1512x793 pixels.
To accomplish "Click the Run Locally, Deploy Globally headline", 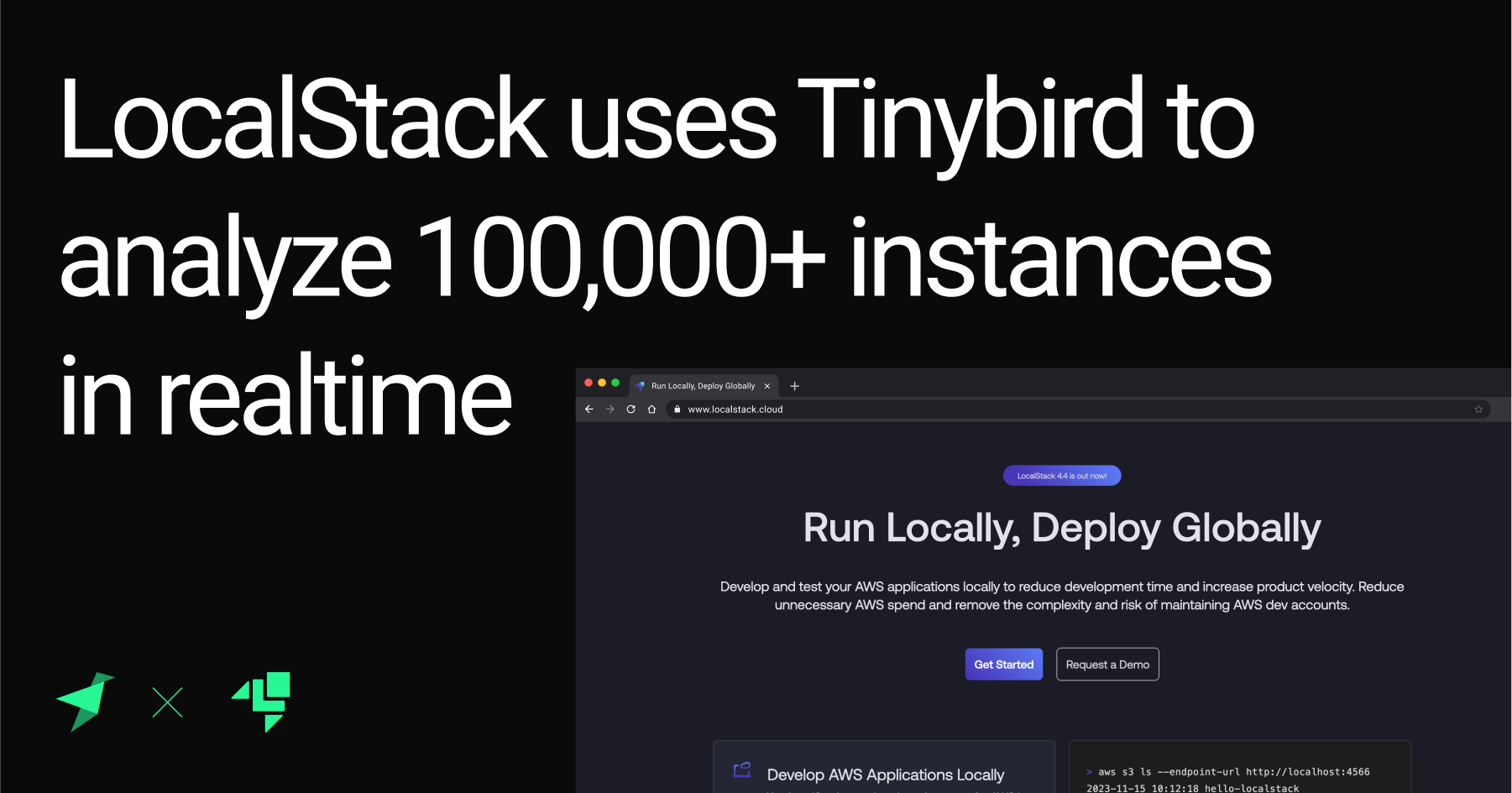I will click(1062, 529).
